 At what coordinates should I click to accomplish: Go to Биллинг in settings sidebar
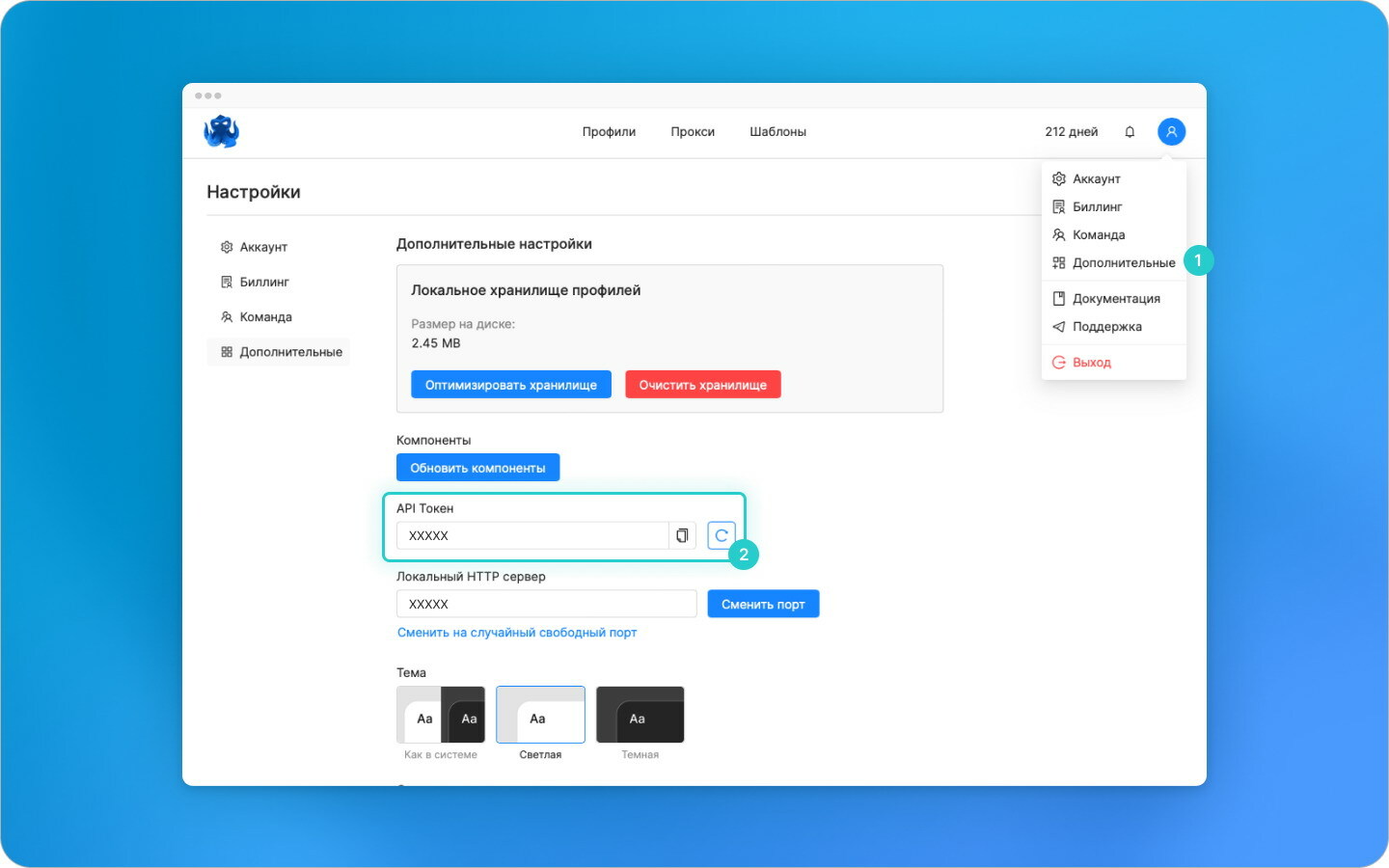coord(278,282)
